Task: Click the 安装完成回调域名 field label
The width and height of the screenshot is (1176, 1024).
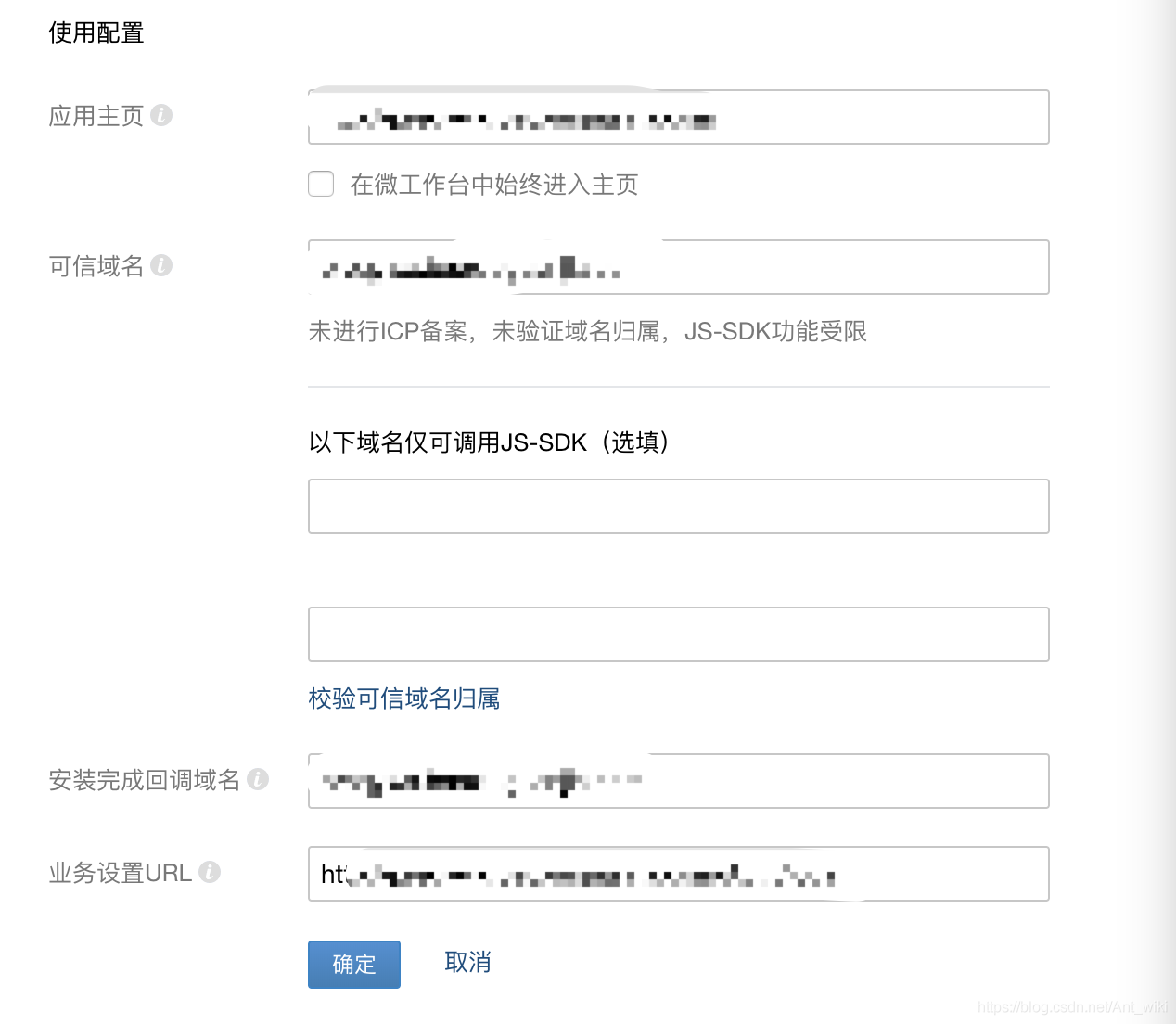Action: 144,780
